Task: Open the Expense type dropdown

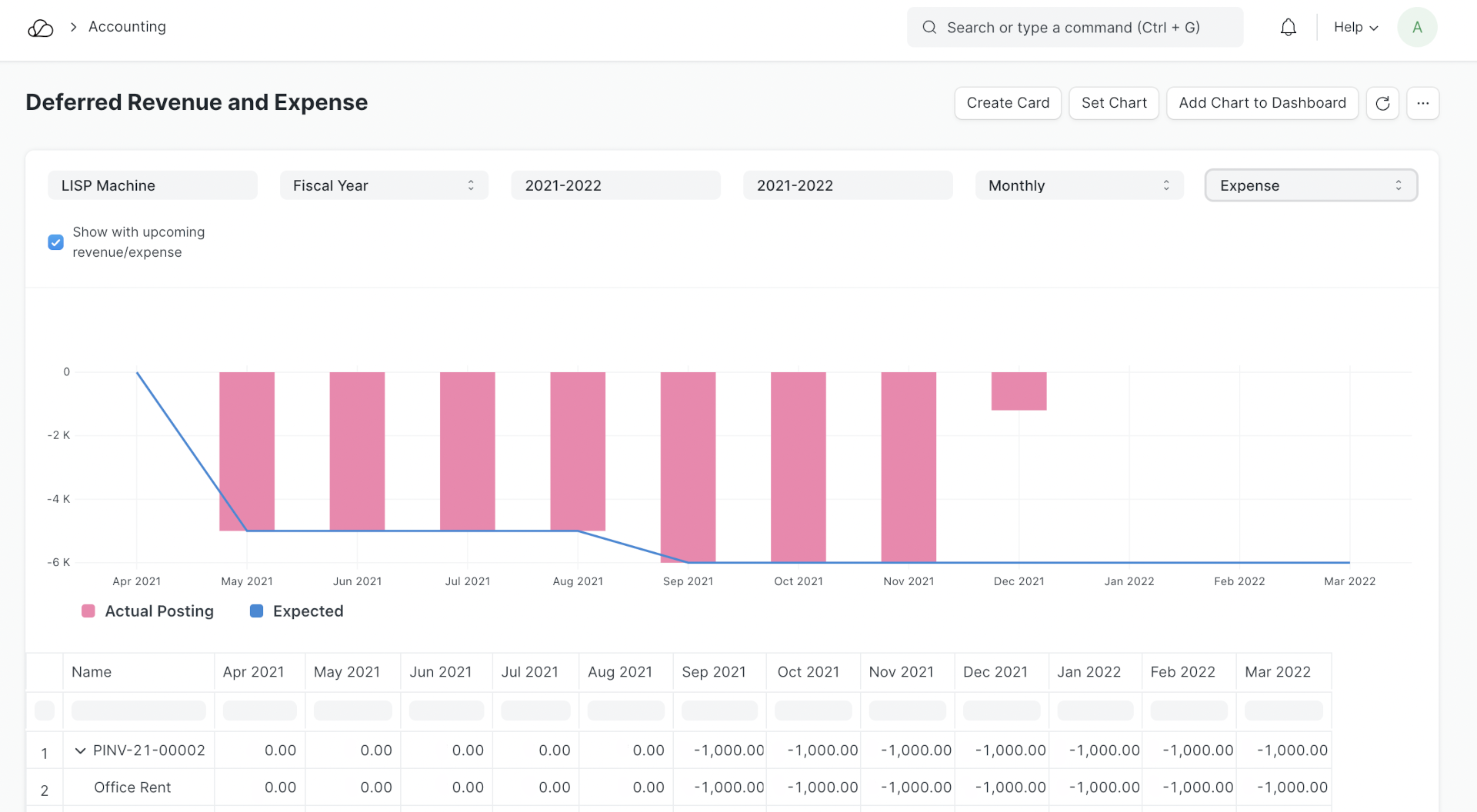Action: [x=1310, y=185]
